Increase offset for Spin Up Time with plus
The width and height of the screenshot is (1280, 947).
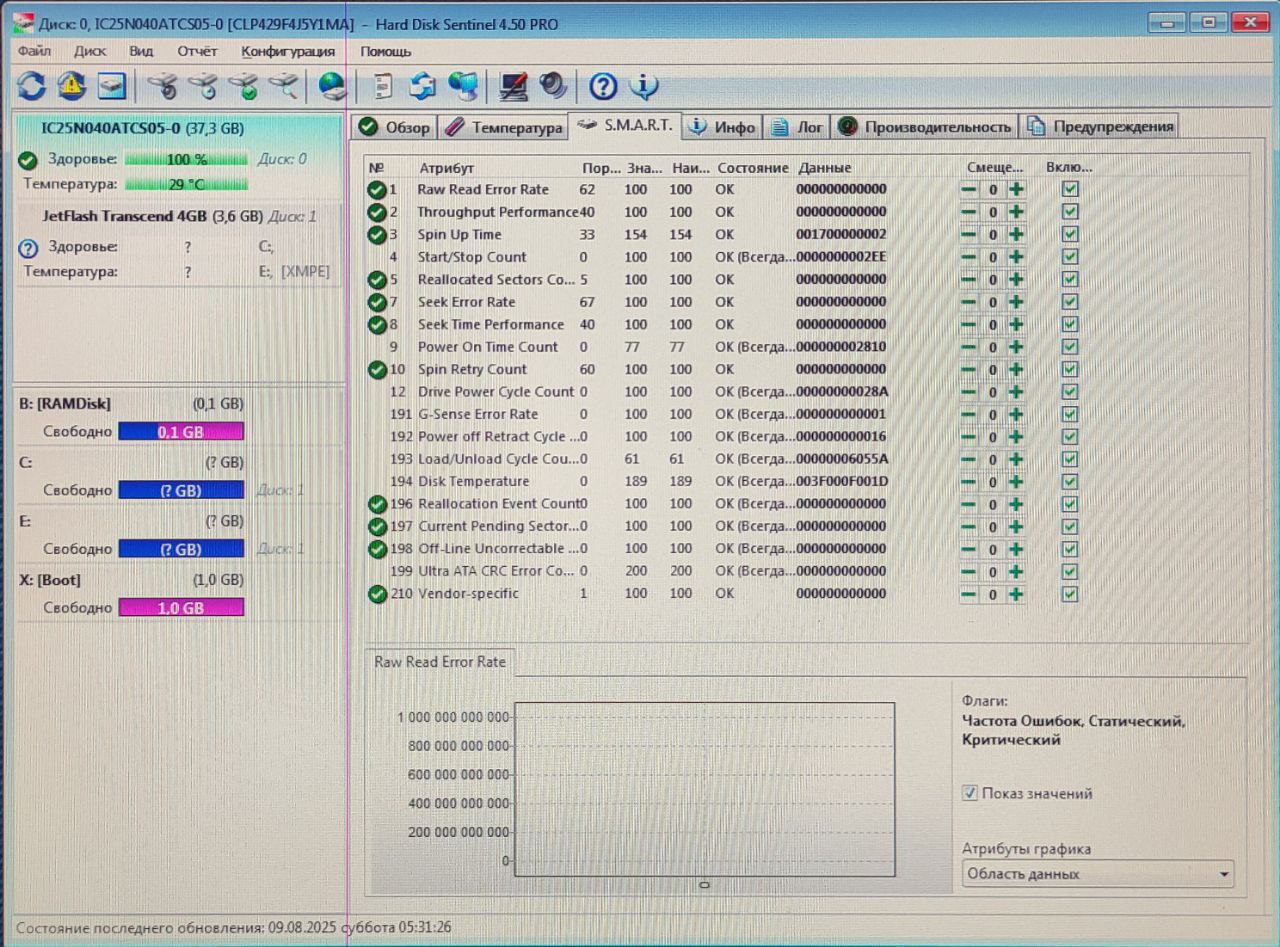click(1016, 234)
